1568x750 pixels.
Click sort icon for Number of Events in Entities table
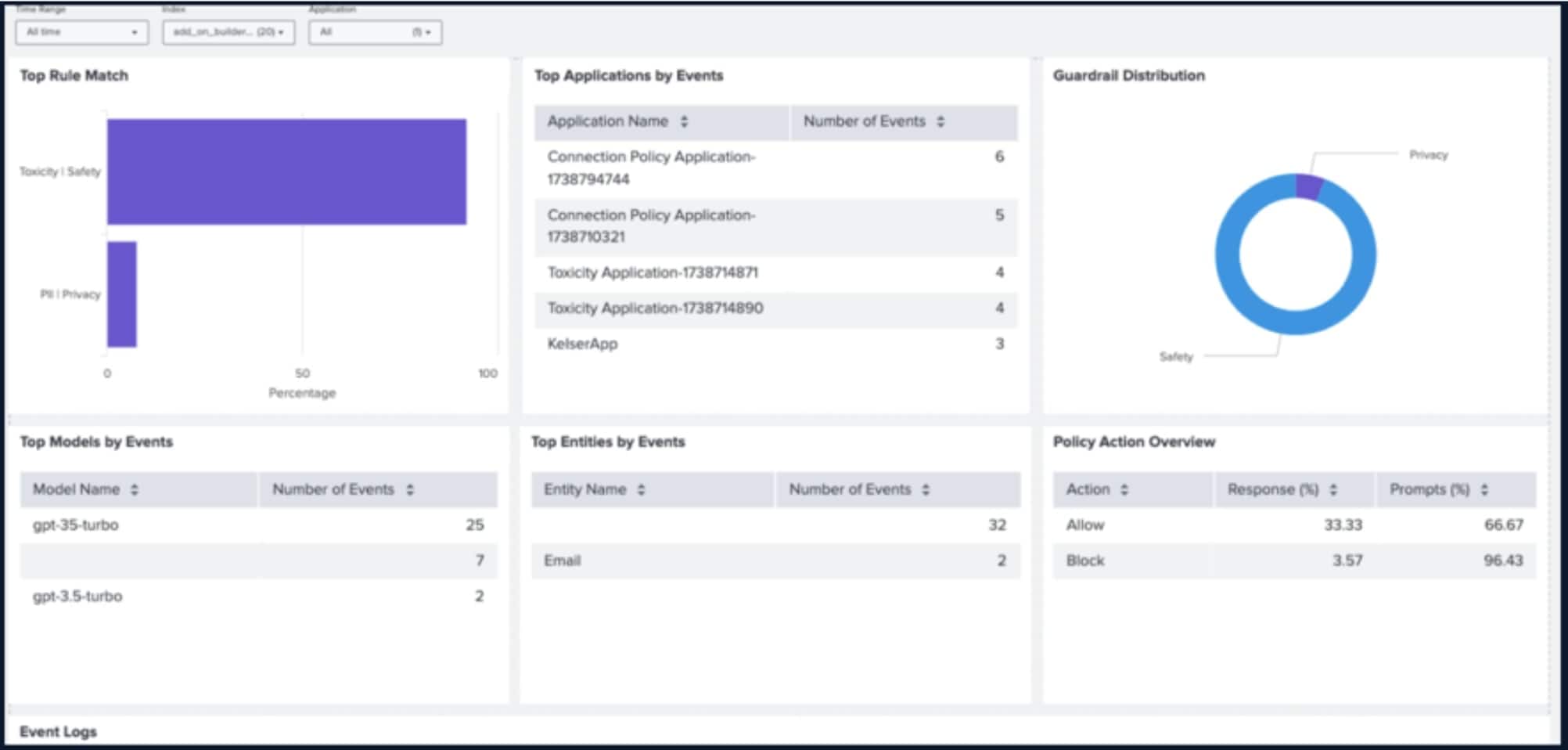(x=926, y=489)
